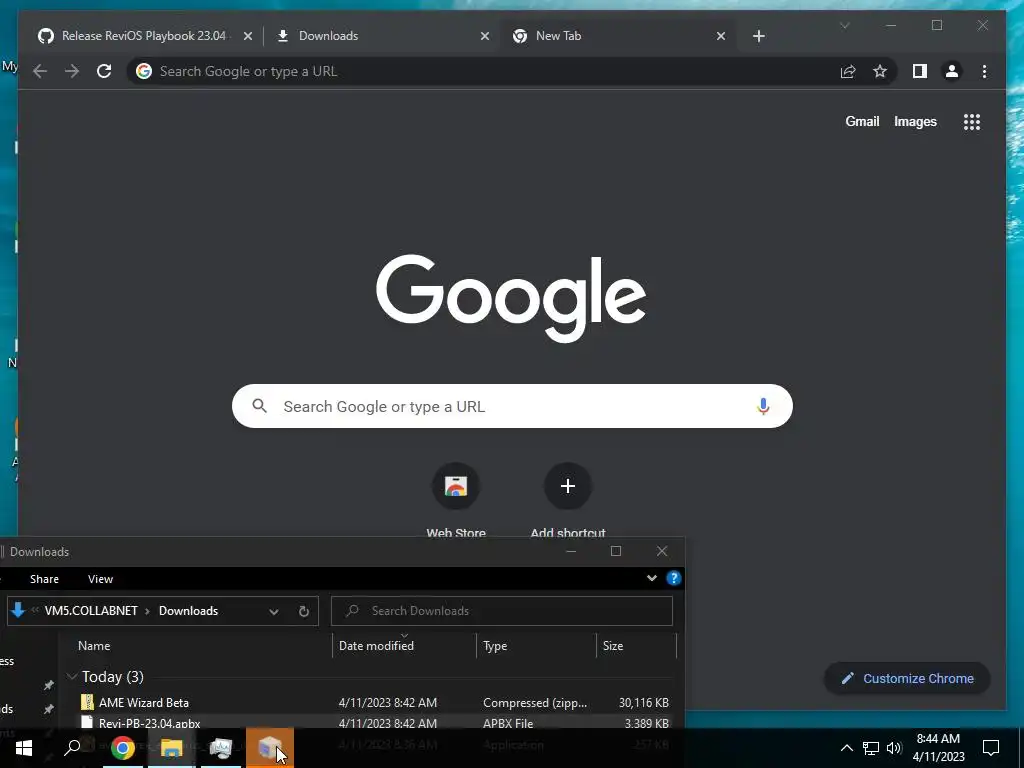The height and width of the screenshot is (768, 1024).
Task: Open the address bar history dropdown
Action: 274,611
